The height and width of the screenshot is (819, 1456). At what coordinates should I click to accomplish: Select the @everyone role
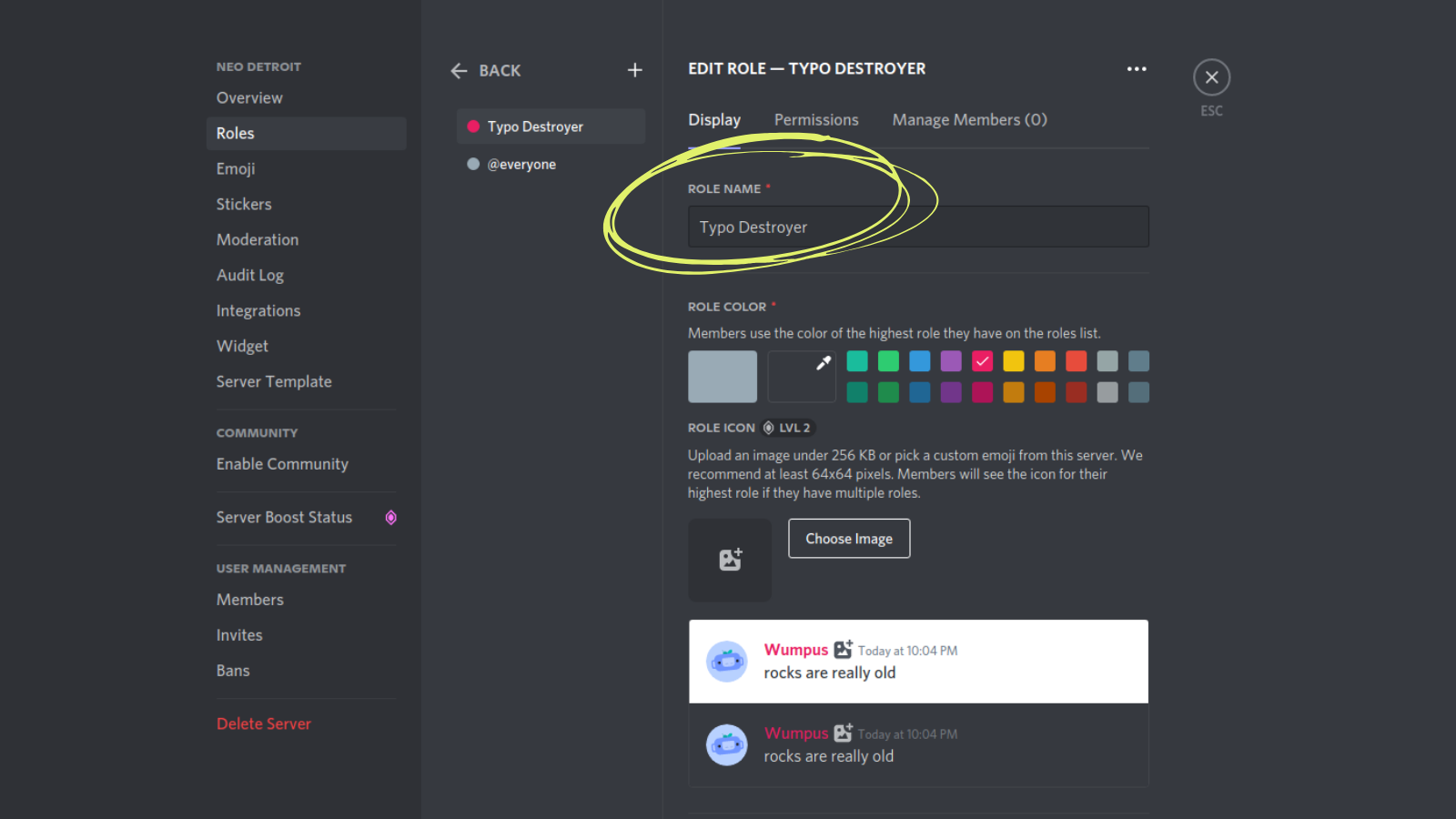[x=521, y=164]
